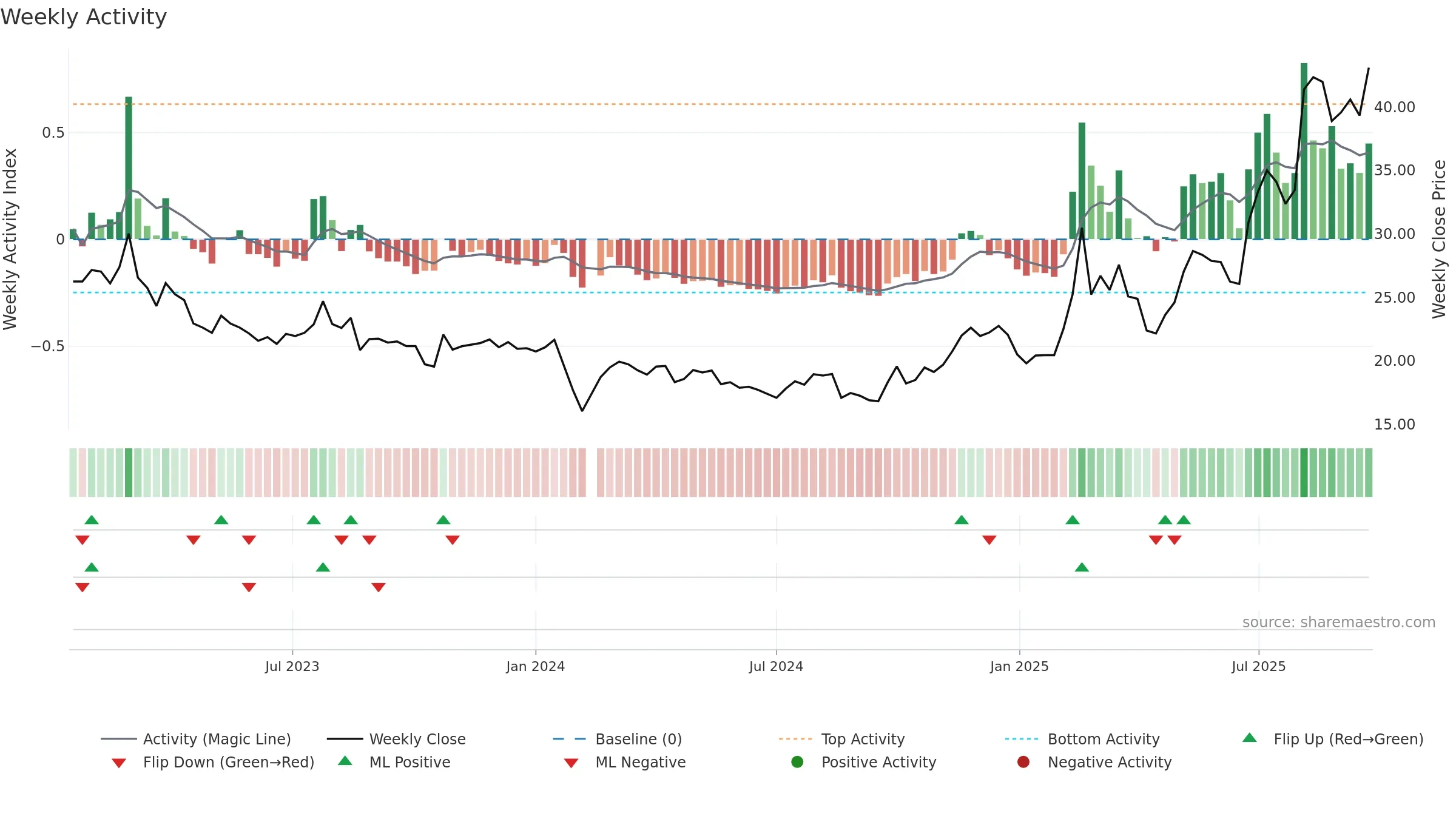
Task: Click the Positive Activity legend label
Action: (x=879, y=762)
